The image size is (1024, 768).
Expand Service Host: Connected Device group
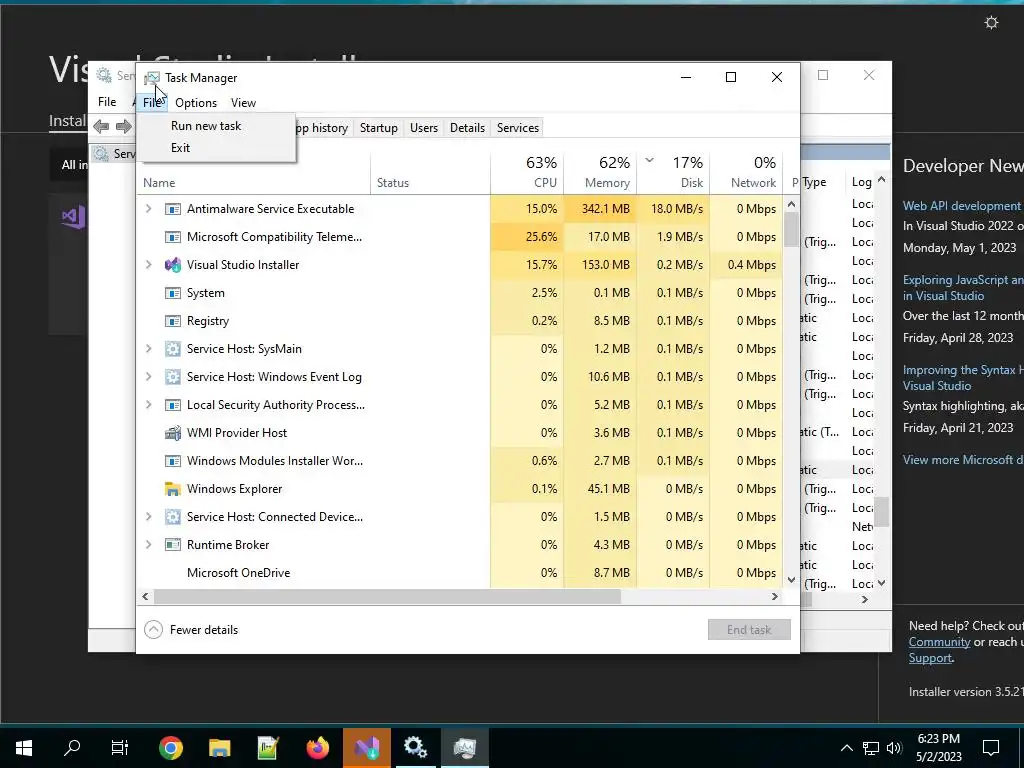click(x=148, y=517)
